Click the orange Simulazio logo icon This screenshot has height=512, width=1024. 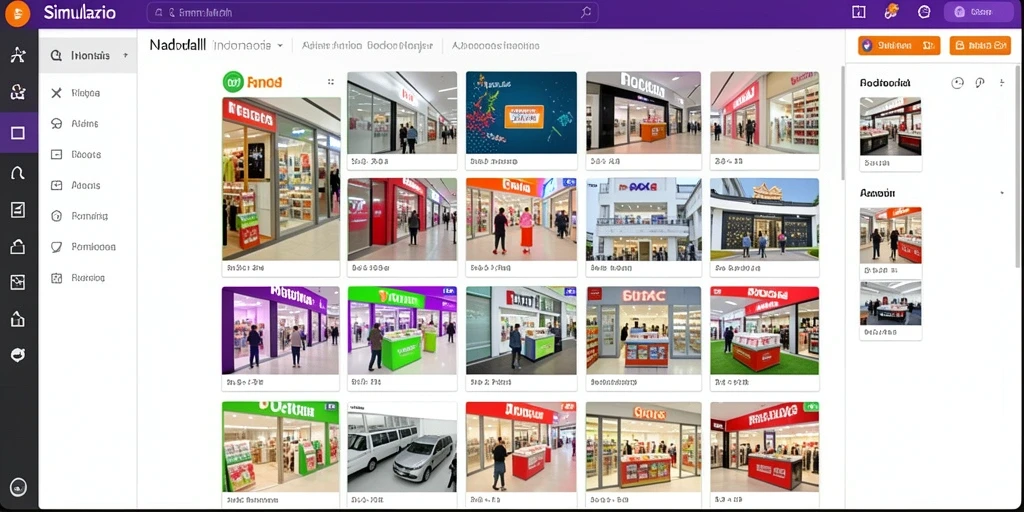pyautogui.click(x=18, y=14)
